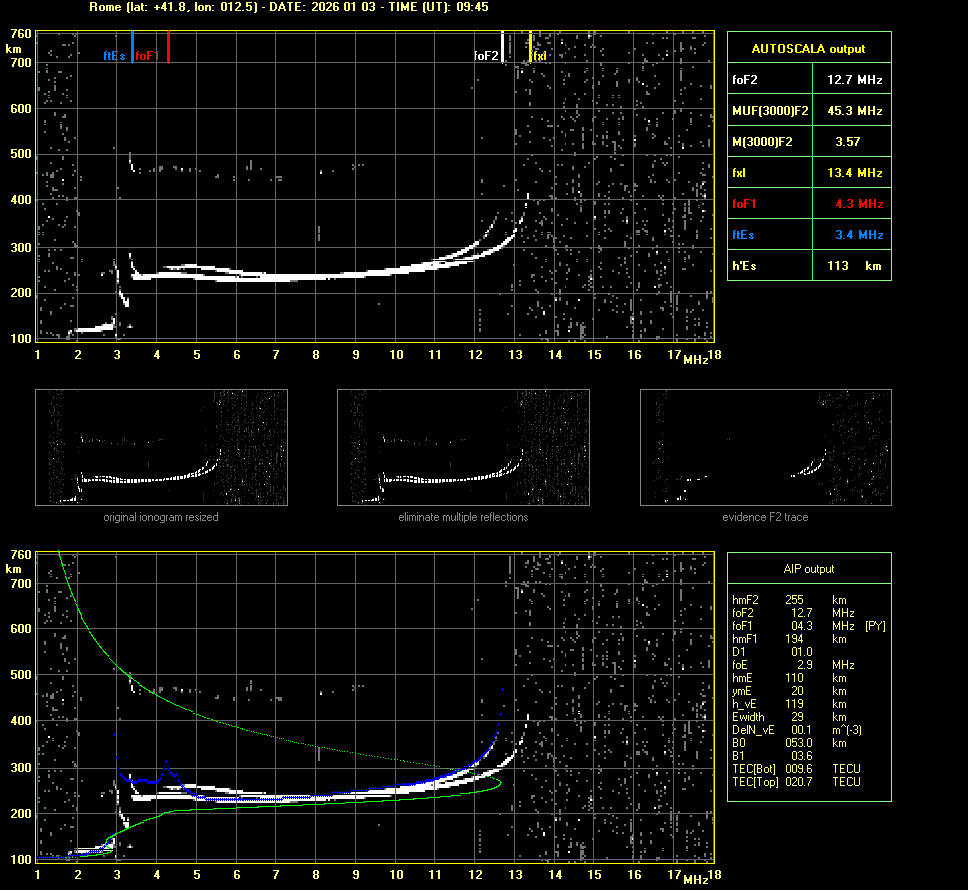
Task: Select the M(3000)F2 3.57 value cell
Action: pyautogui.click(x=848, y=142)
